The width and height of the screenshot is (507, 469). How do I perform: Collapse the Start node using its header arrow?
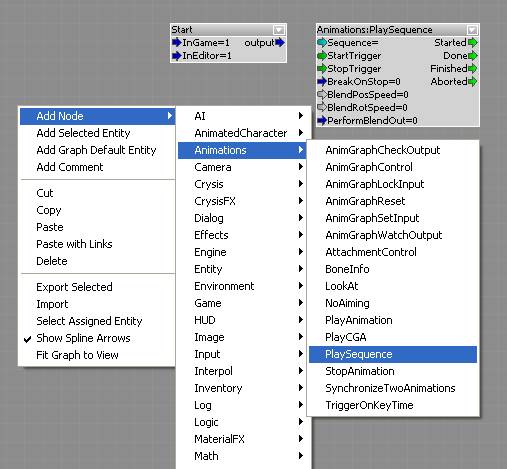279,30
